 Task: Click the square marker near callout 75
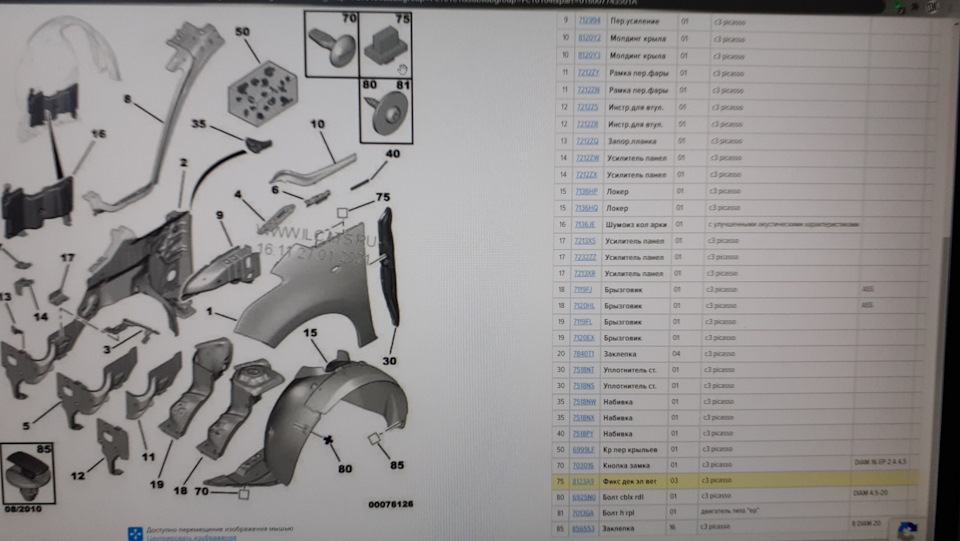pos(342,213)
